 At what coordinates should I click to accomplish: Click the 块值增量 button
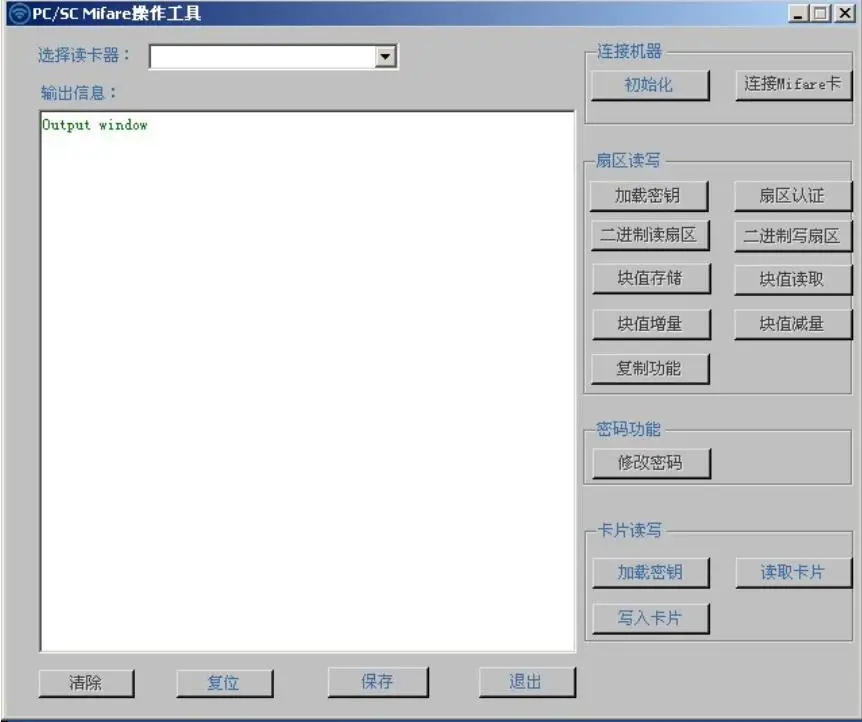click(651, 324)
